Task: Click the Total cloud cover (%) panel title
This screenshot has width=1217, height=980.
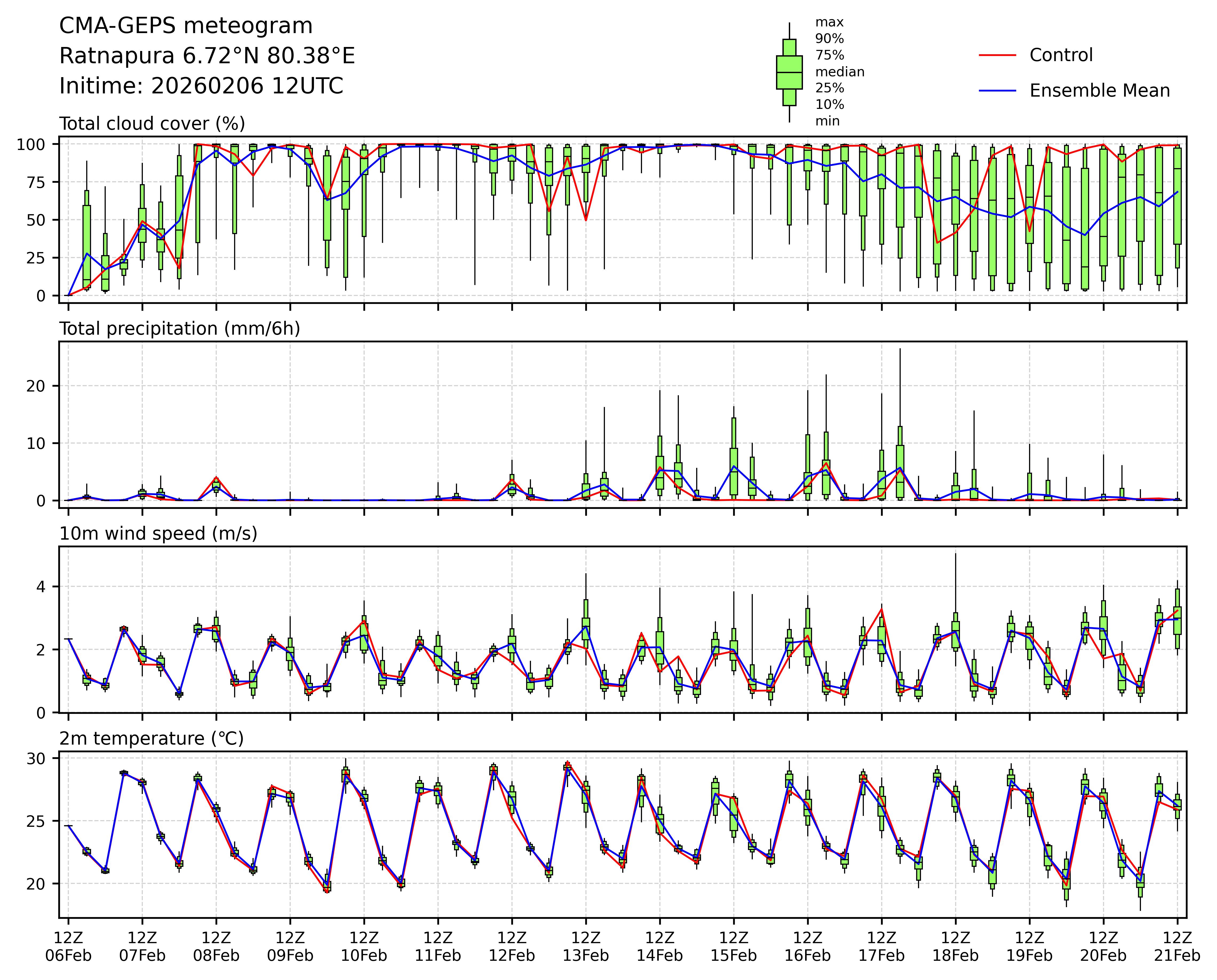Action: [152, 124]
